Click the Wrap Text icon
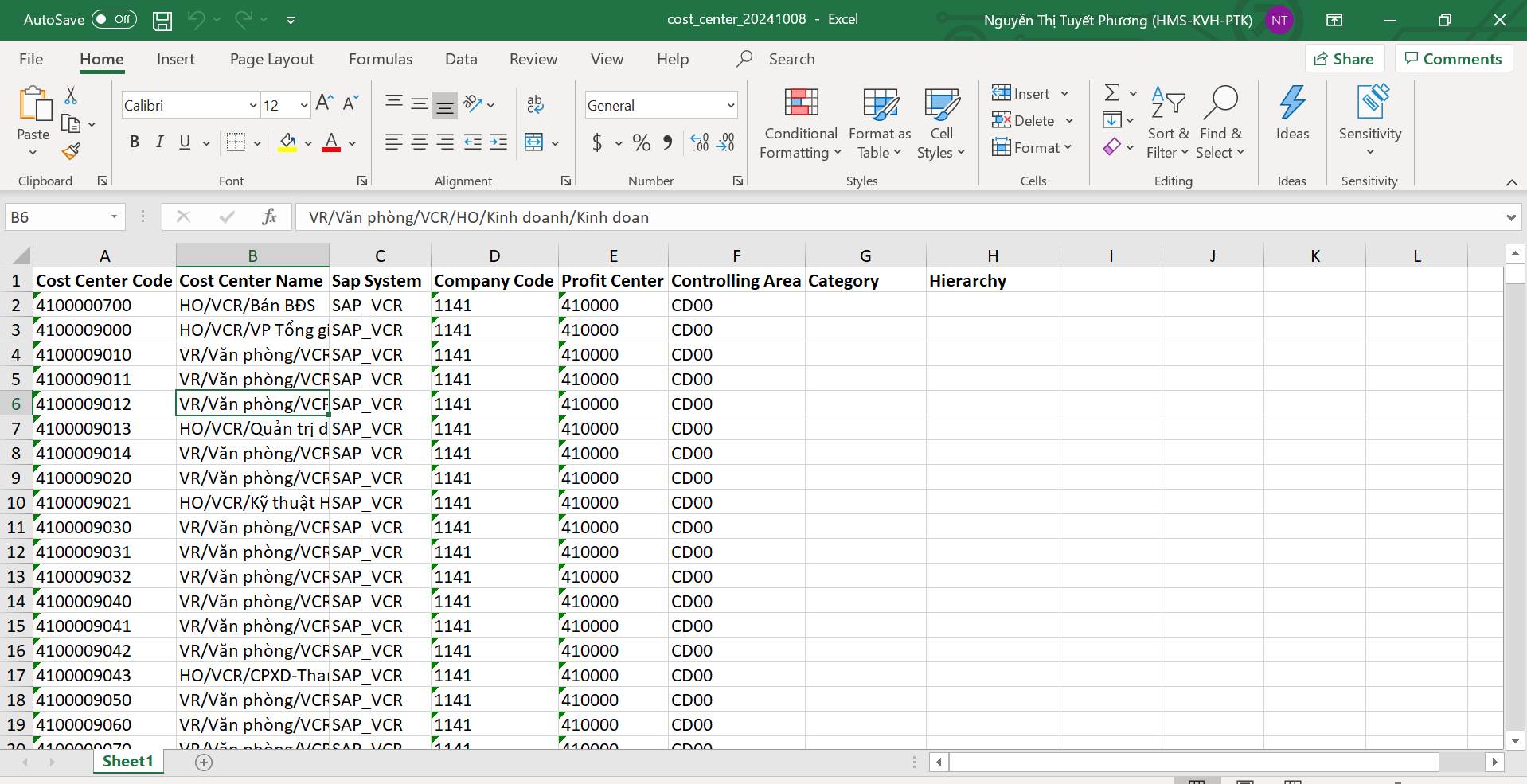Viewport: 1527px width, 784px height. point(535,103)
